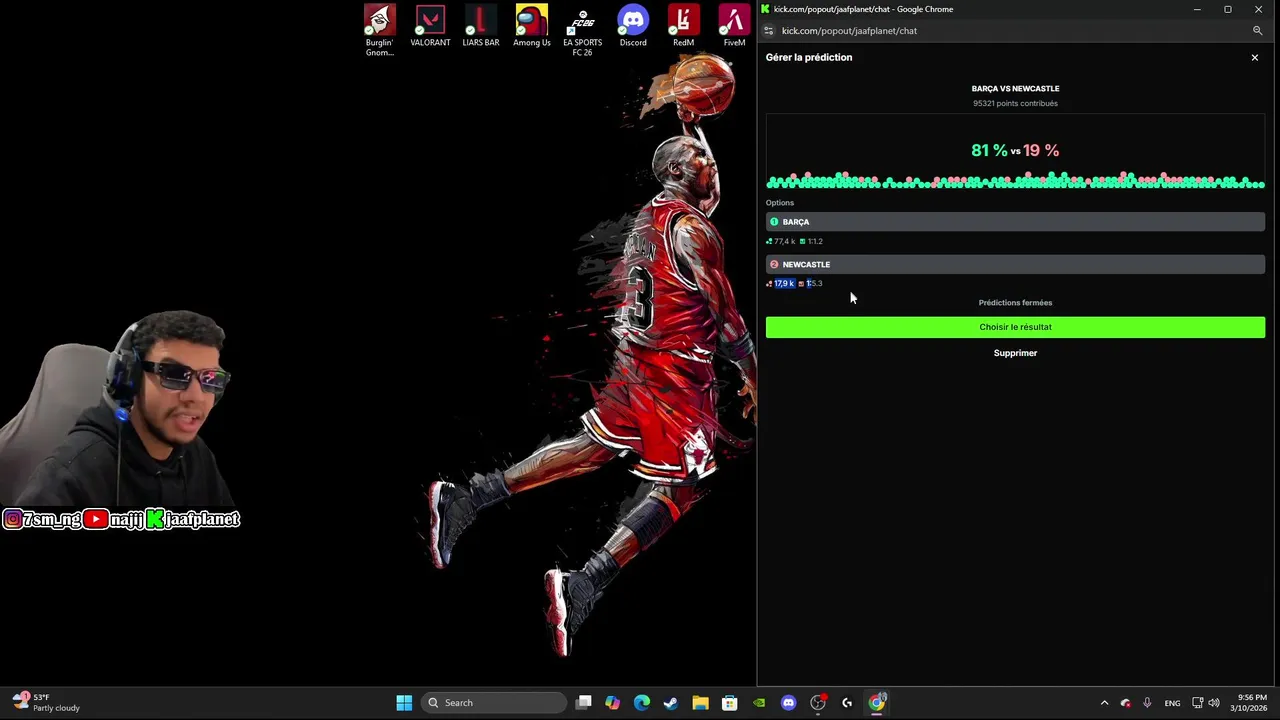Switch to Google Chrome in taskbar

(876, 703)
